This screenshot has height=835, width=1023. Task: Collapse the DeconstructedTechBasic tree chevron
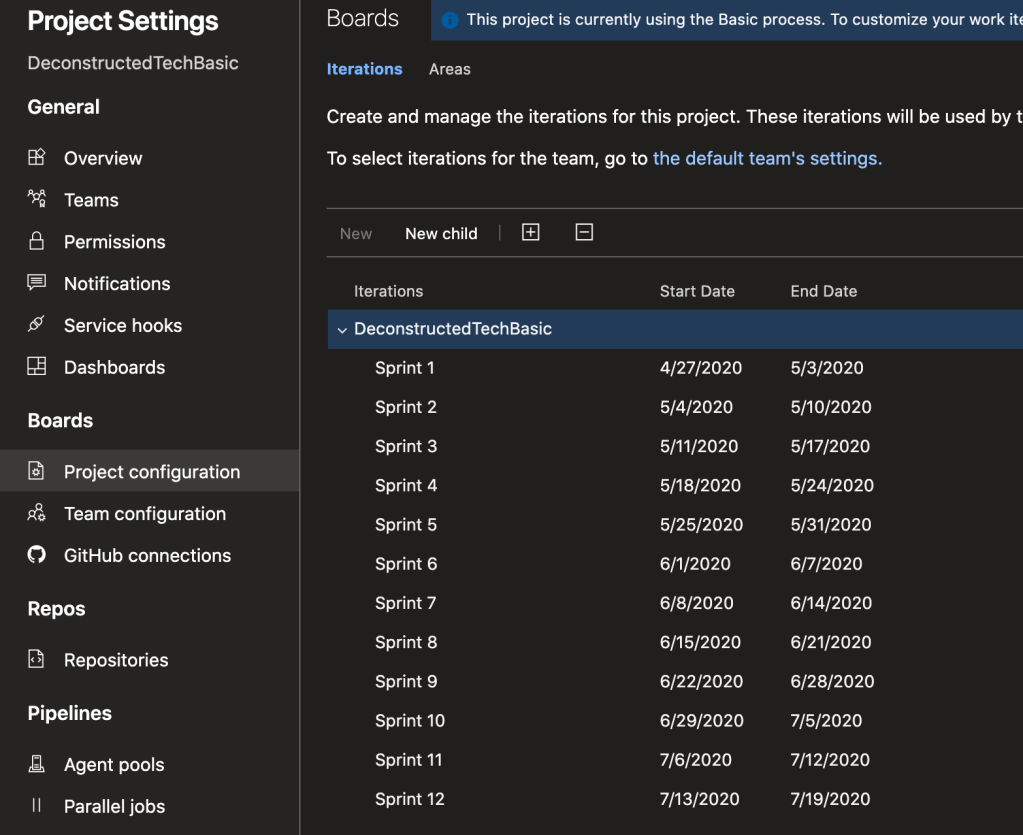click(x=342, y=330)
